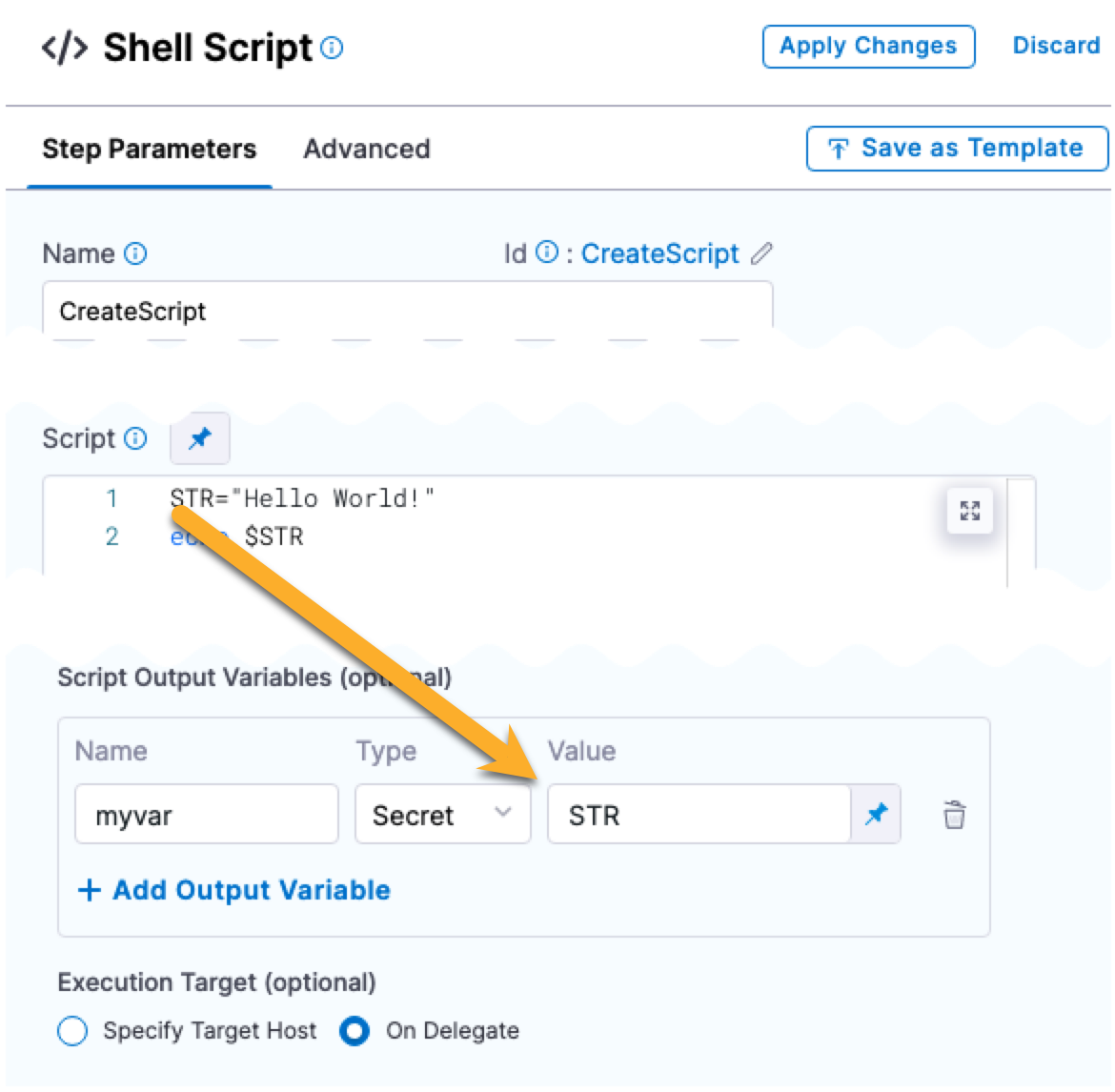
Task: Discard the step changes
Action: click(x=1056, y=46)
